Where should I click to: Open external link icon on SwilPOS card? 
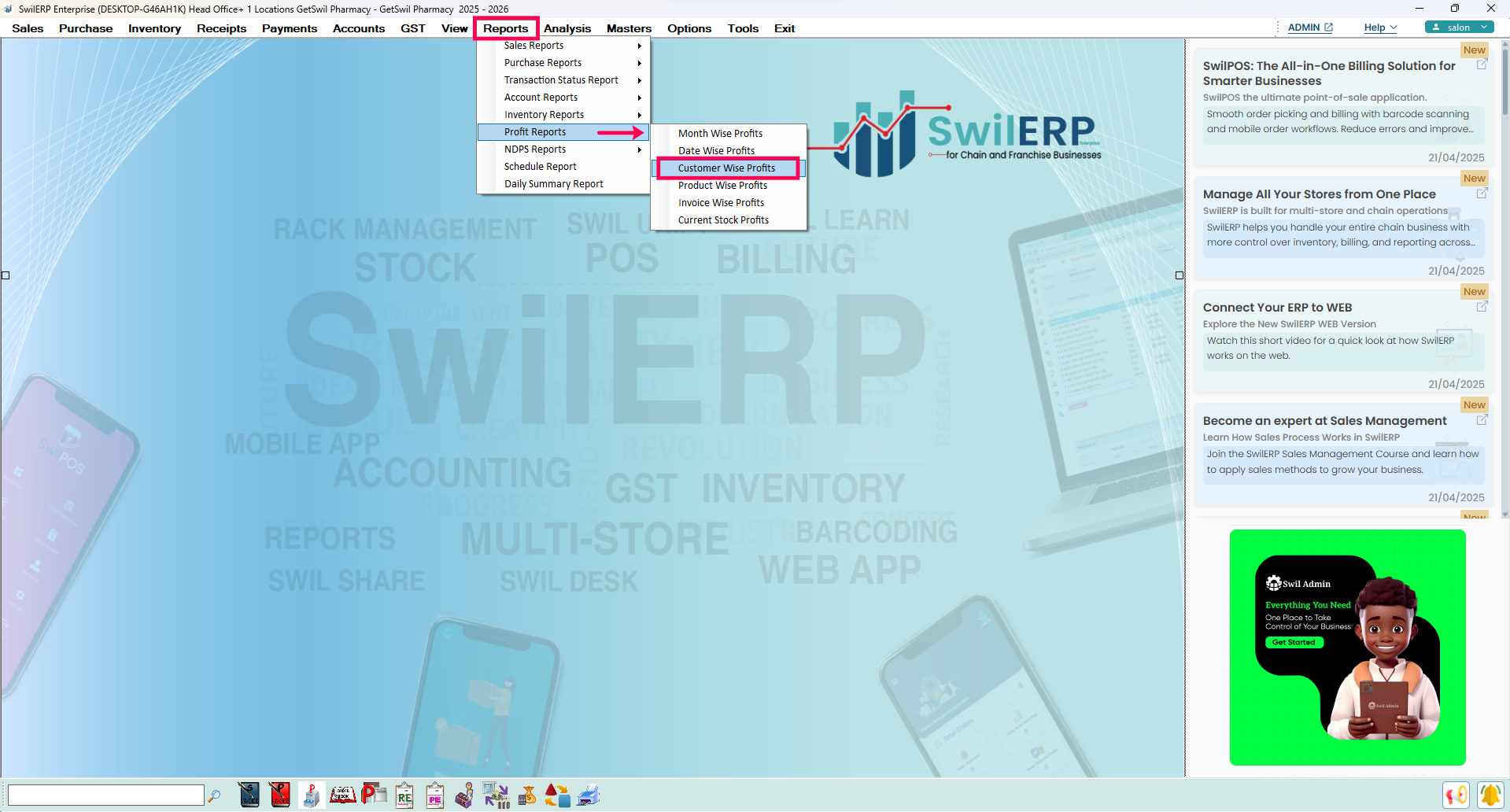(1482, 65)
